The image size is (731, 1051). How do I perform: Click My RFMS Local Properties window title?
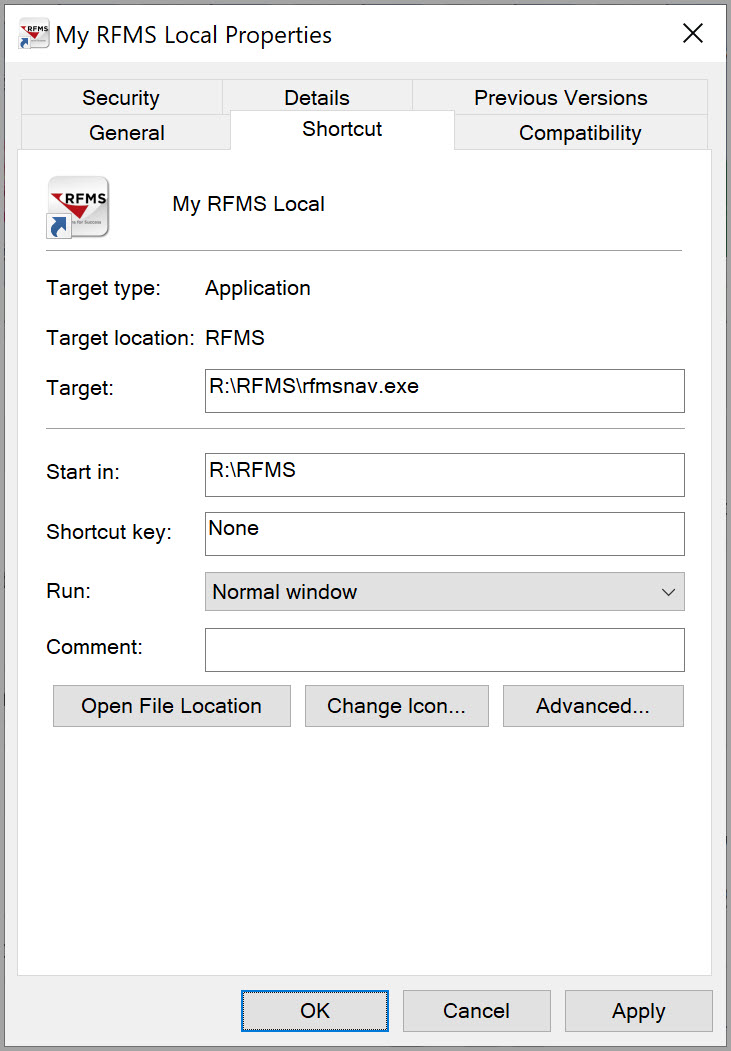[194, 35]
